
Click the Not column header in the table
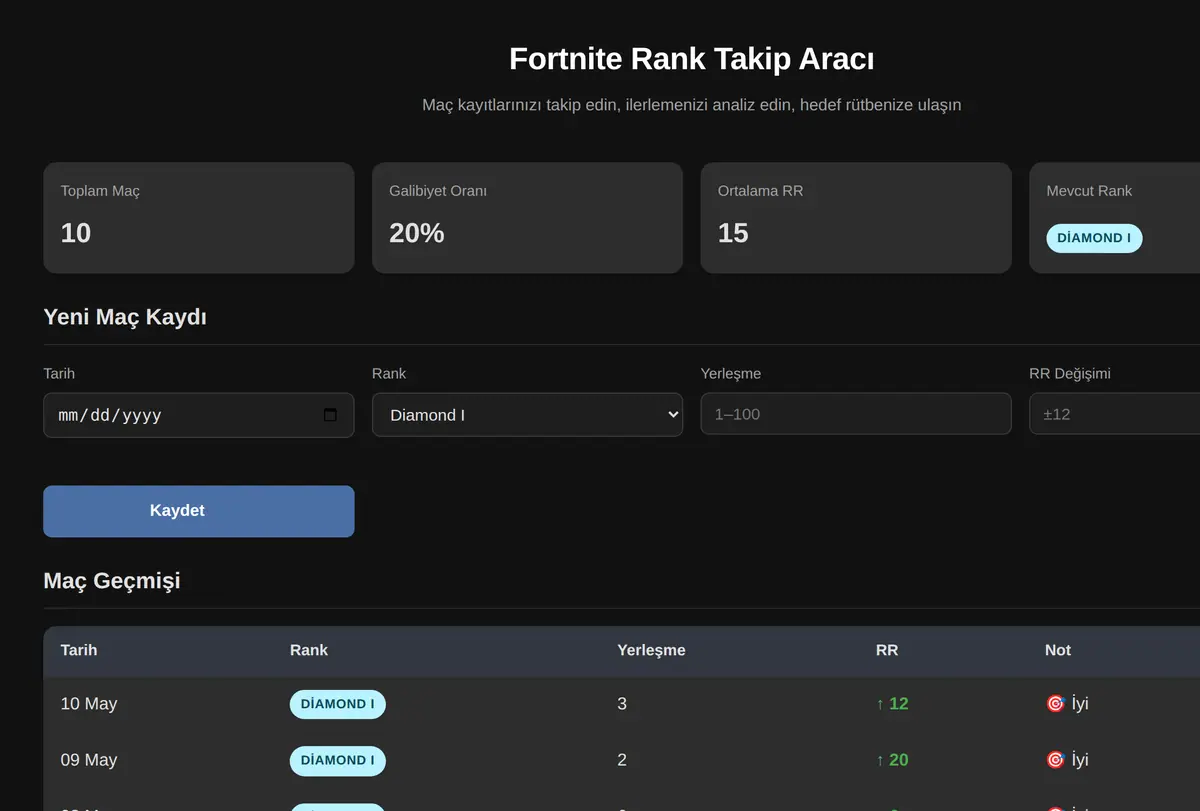[x=1058, y=650]
